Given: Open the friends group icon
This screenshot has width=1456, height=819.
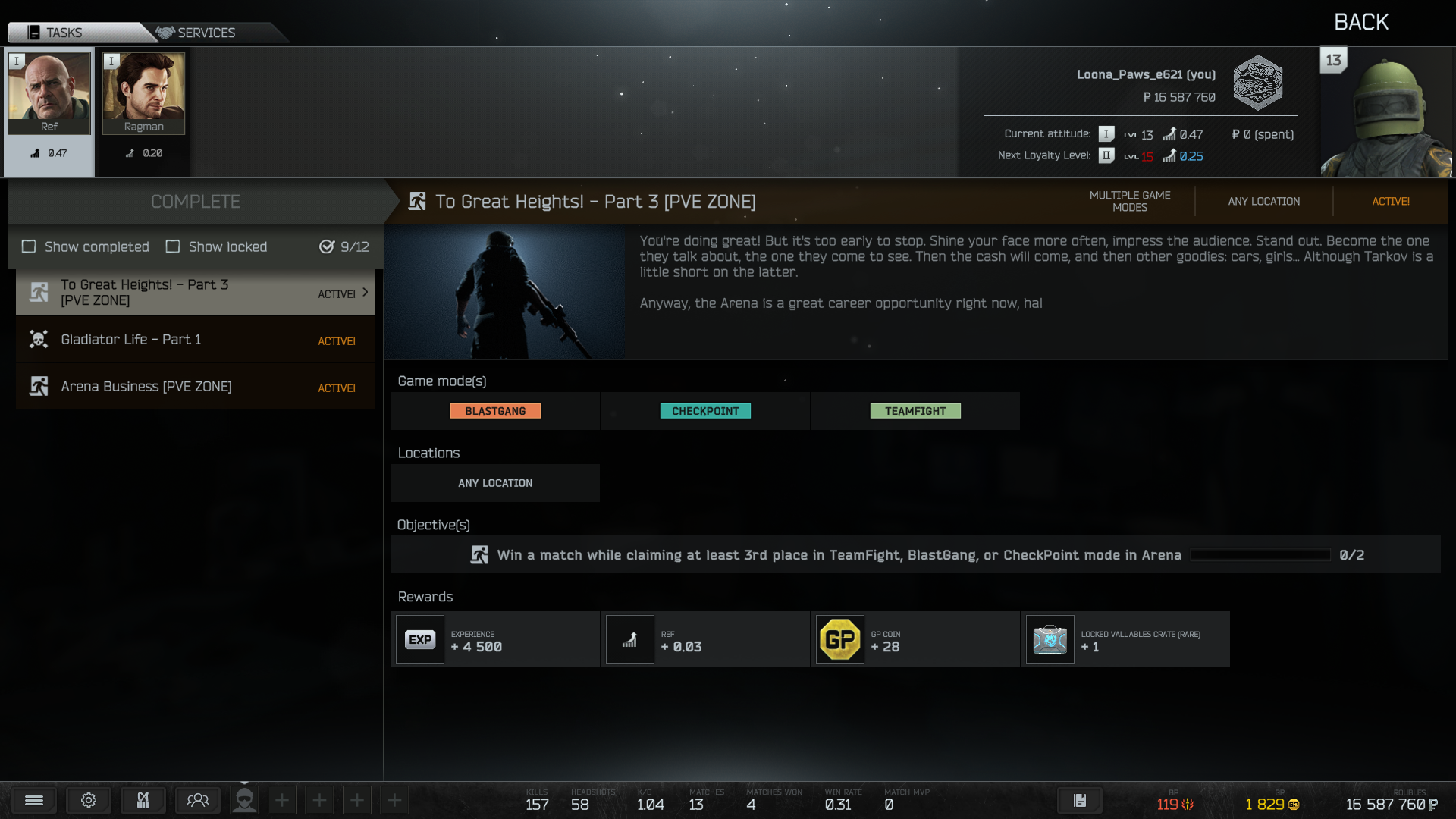Looking at the screenshot, I should click(197, 801).
